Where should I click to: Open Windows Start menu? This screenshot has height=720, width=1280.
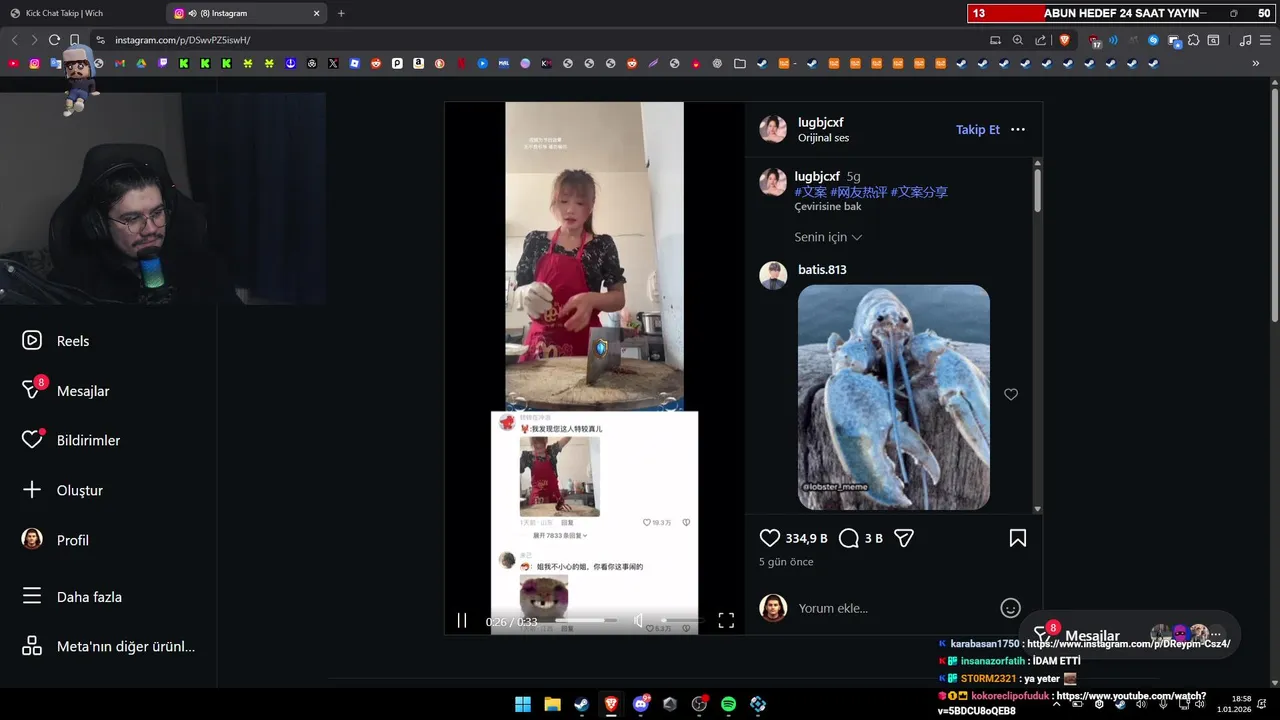tap(523, 704)
